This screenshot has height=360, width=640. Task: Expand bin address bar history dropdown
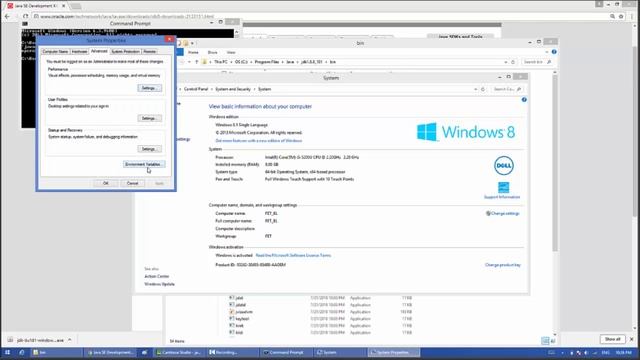pos(506,62)
